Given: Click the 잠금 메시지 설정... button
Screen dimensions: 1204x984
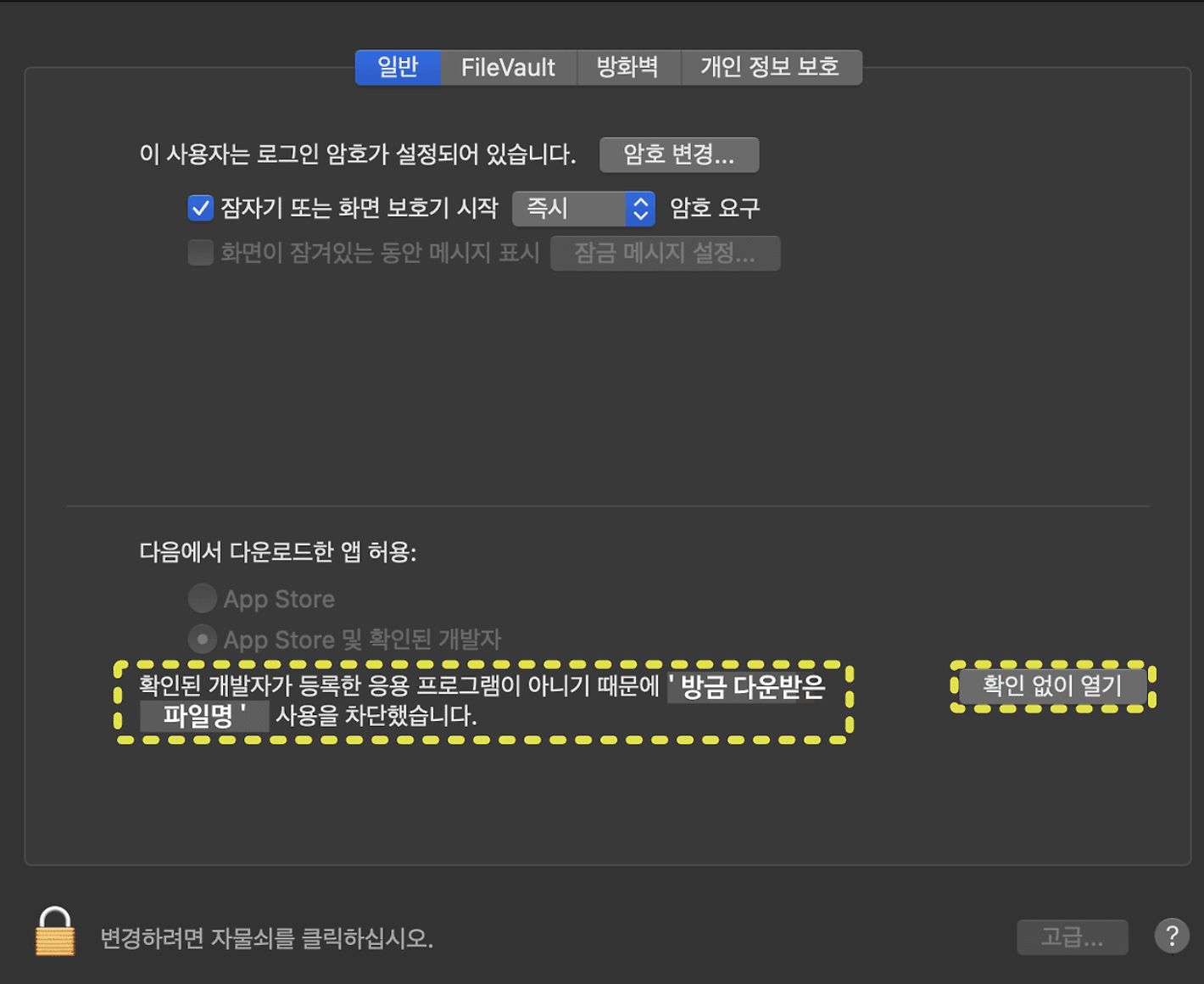Looking at the screenshot, I should [665, 254].
